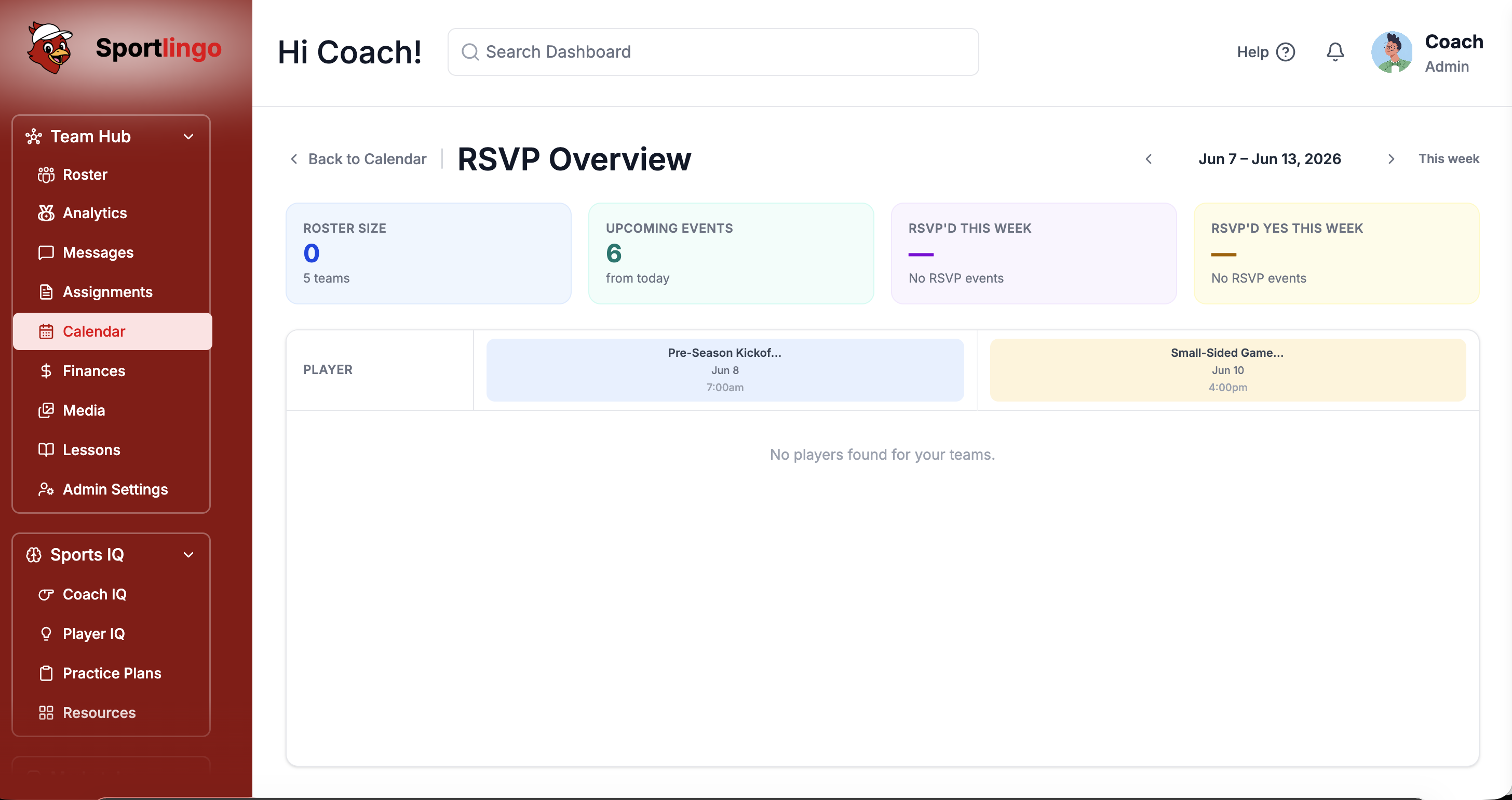Click the Roster people icon
Screen dimensions: 1512x800
(x=46, y=175)
